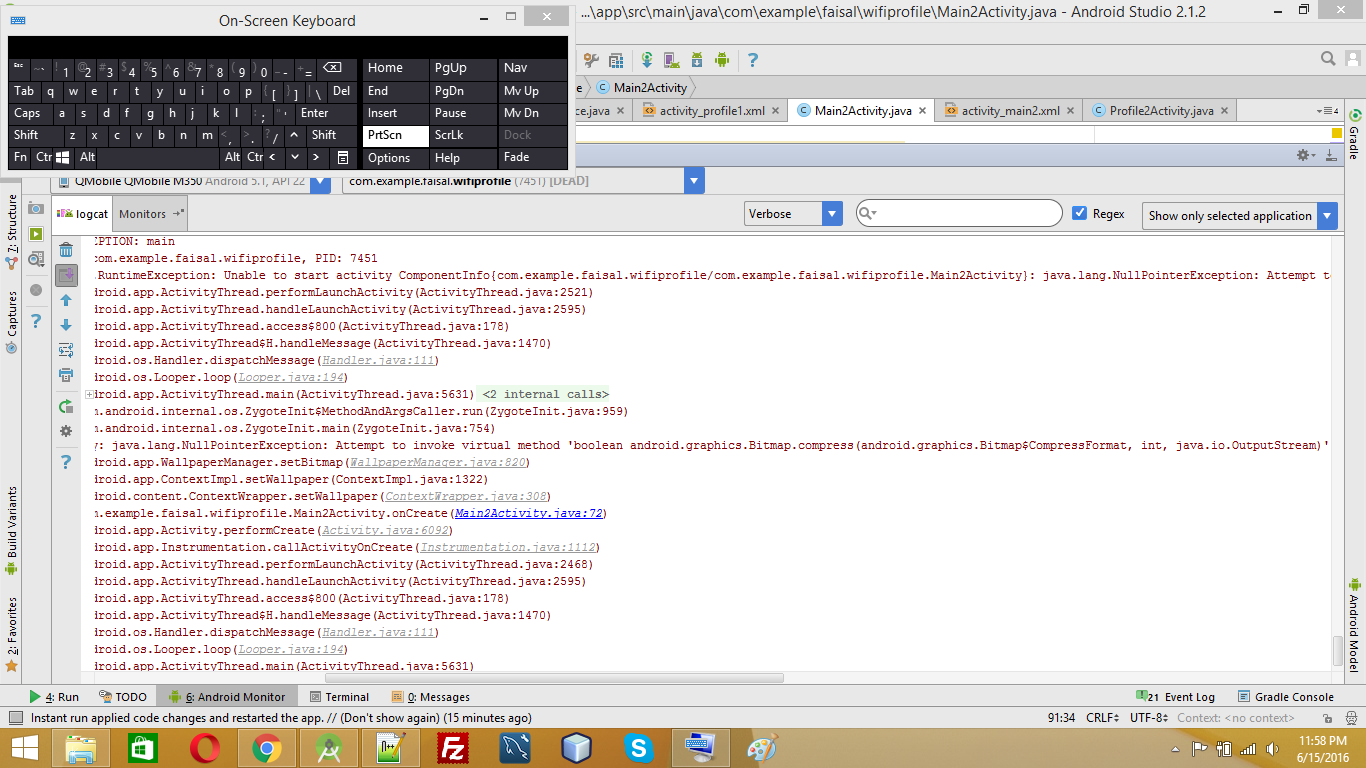Open Android Monitor panel settings gear

(x=1304, y=155)
